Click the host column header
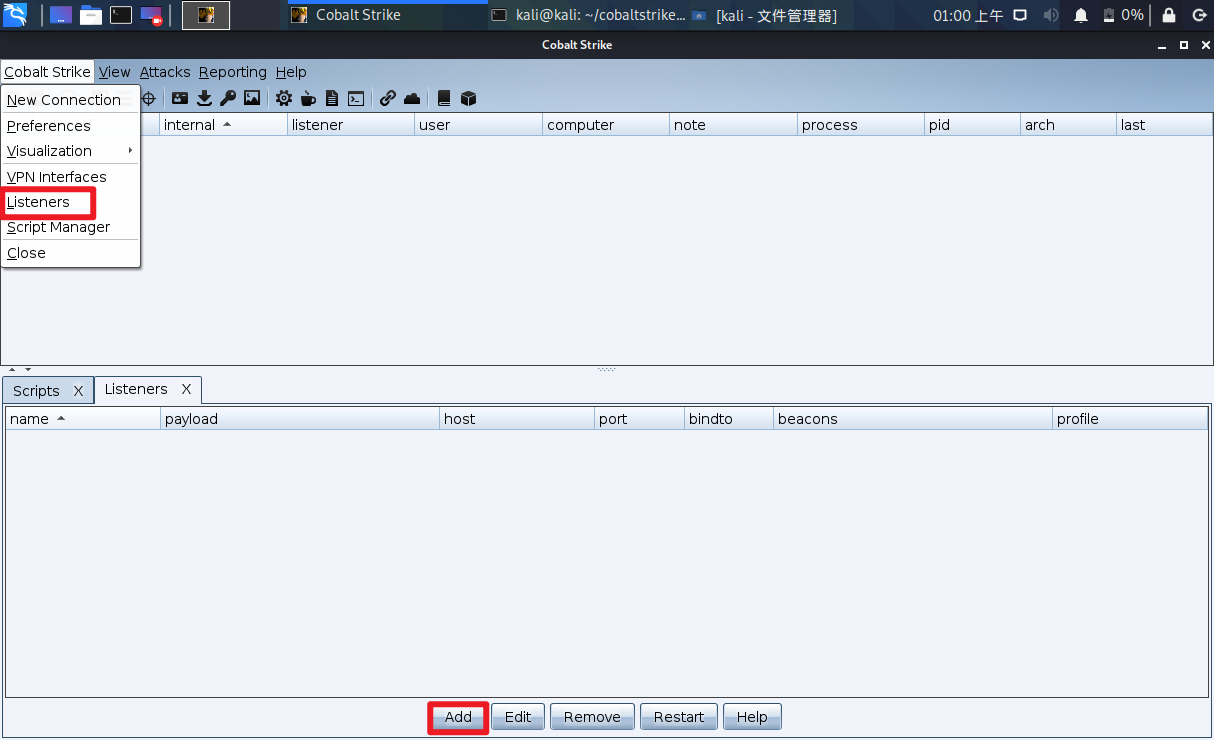Viewport: 1214px width, 740px height. (517, 419)
